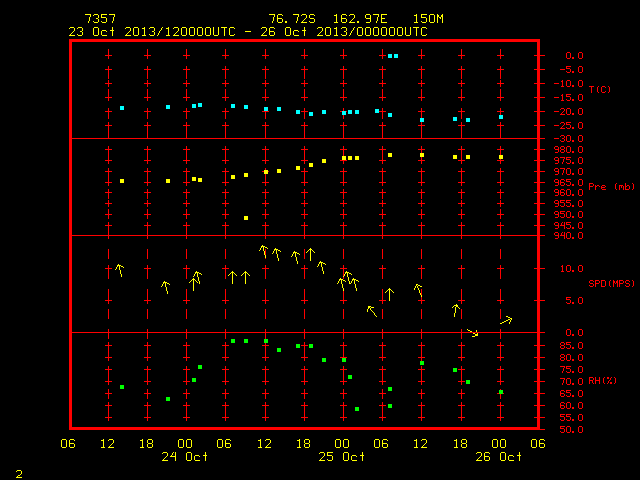640x480 pixels.
Task: Click the T(C) temperature axis label
Action: [600, 89]
